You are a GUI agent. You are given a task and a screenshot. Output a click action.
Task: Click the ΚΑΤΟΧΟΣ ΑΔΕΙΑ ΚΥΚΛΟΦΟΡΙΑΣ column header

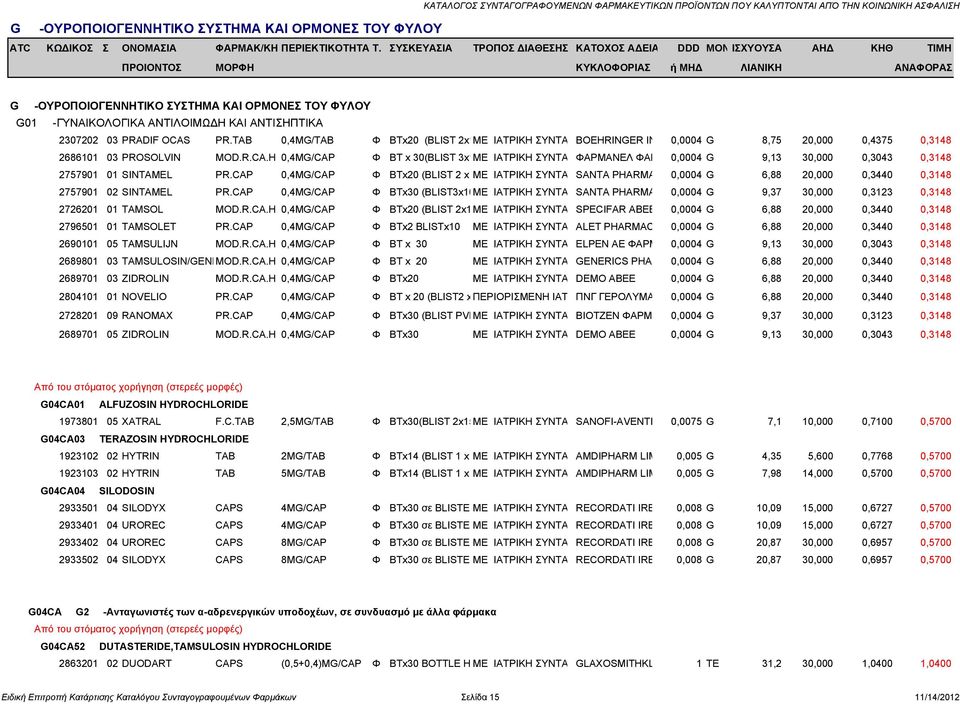click(x=617, y=58)
